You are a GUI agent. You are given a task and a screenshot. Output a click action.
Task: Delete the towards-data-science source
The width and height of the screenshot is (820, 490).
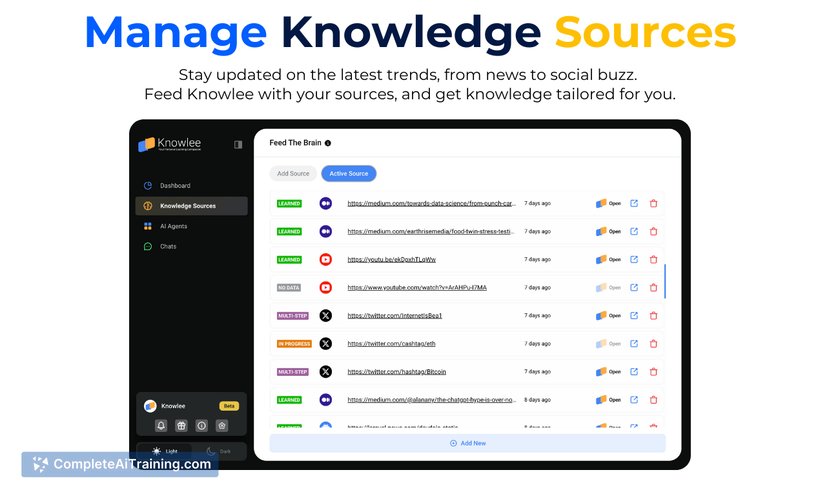653,203
